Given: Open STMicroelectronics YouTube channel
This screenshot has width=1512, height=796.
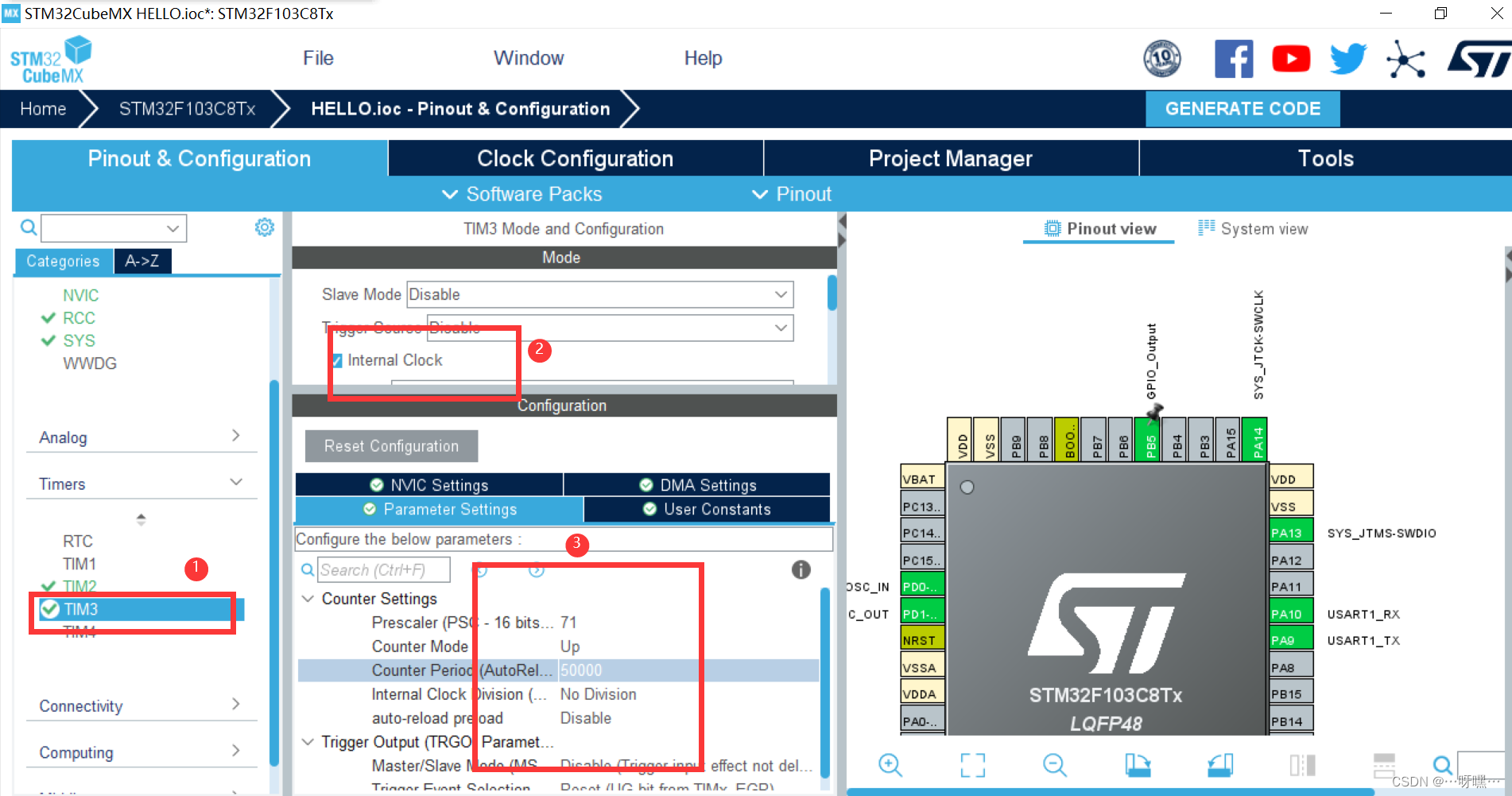Looking at the screenshot, I should [1290, 58].
